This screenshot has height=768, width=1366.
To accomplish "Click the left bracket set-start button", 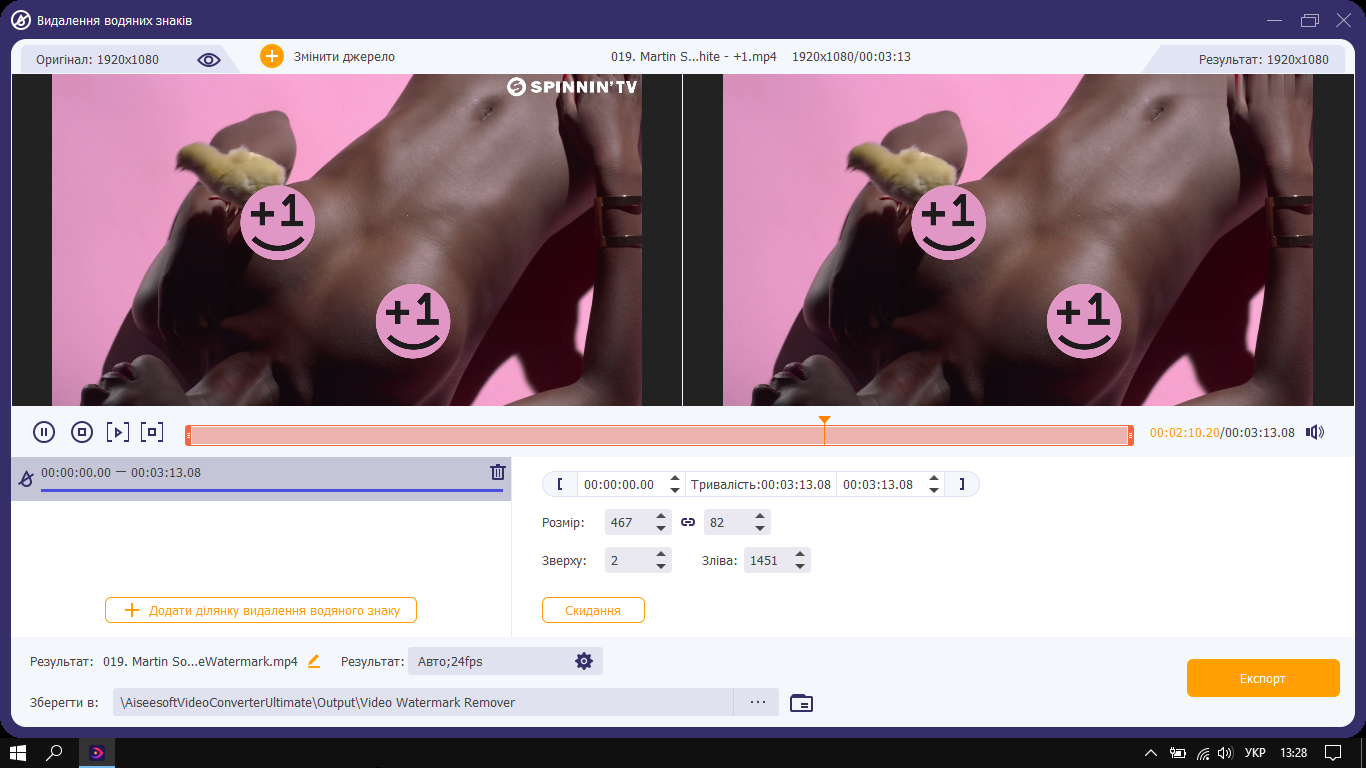I will point(560,484).
